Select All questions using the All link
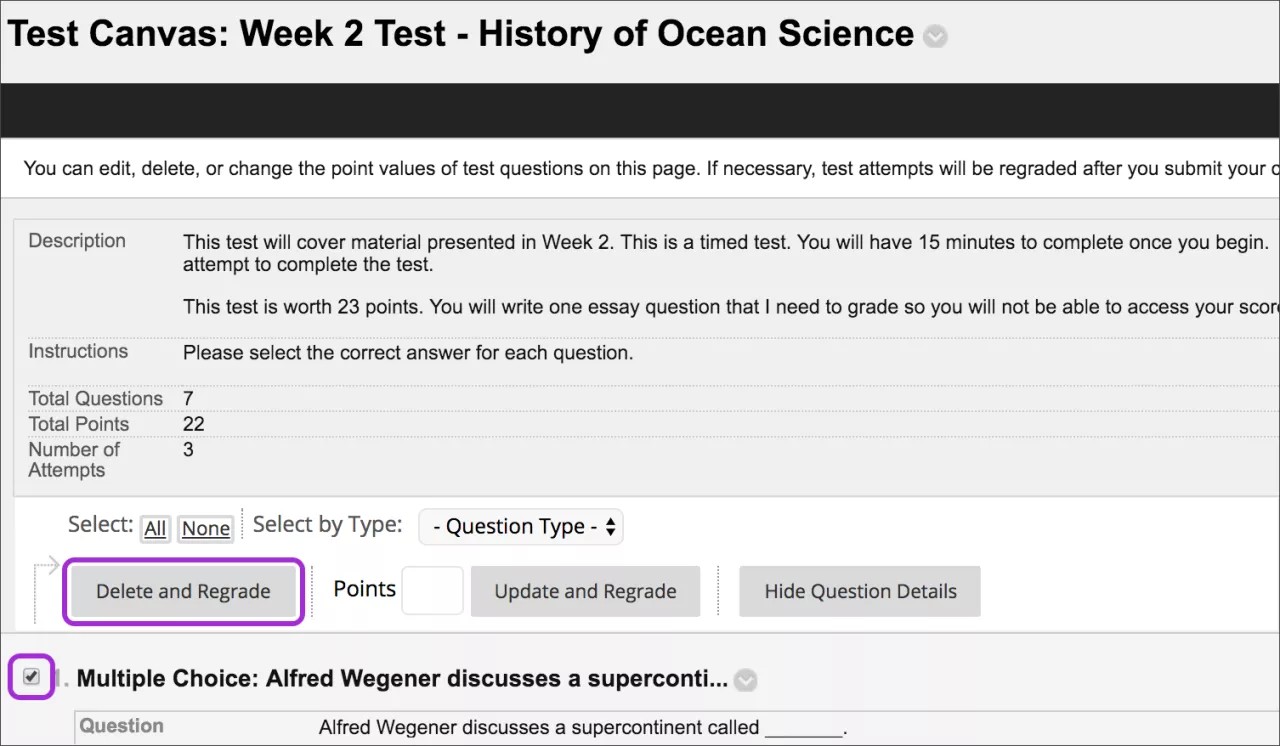 [155, 528]
